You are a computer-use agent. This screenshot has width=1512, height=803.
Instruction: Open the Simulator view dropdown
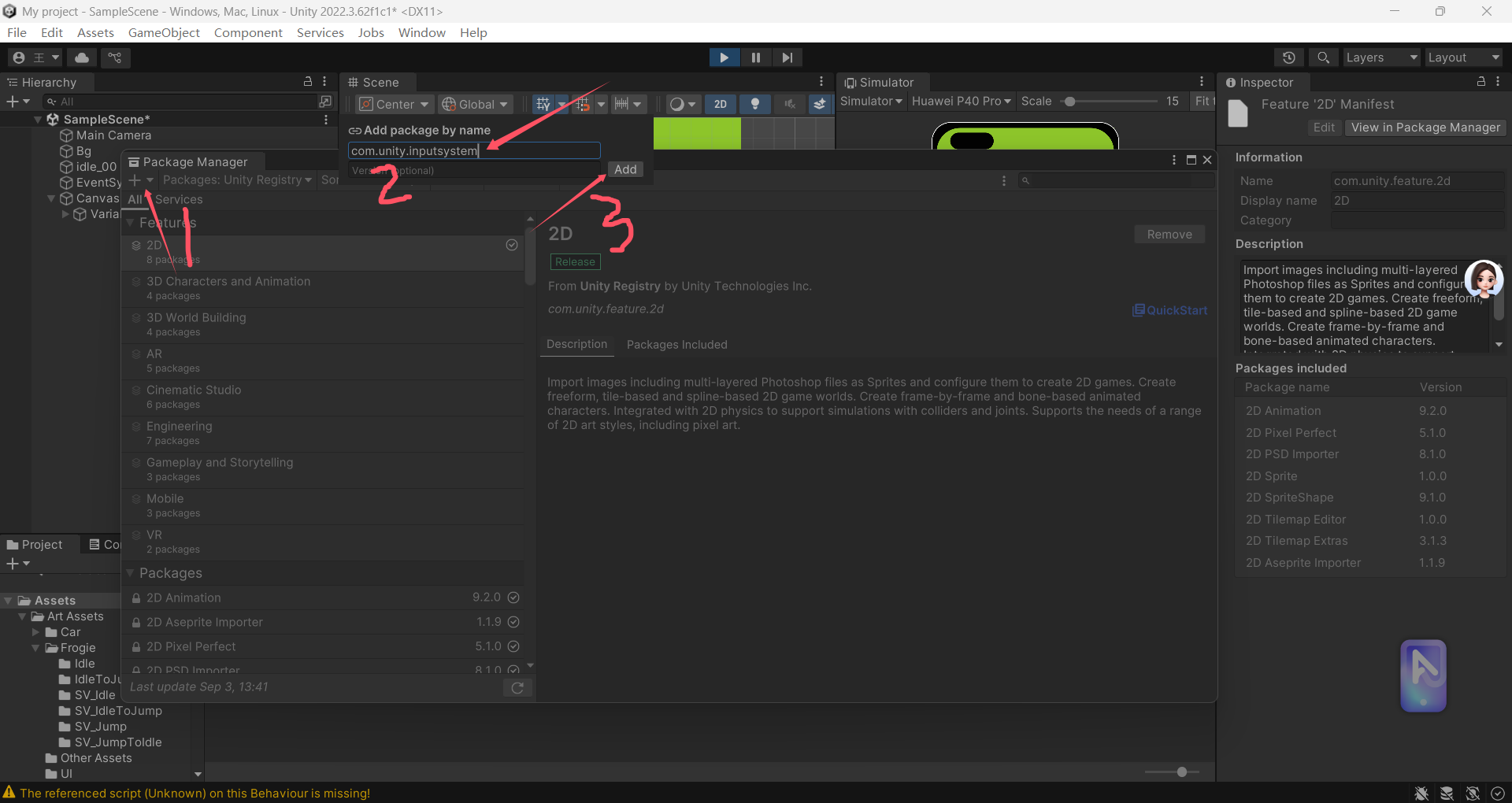coord(871,101)
